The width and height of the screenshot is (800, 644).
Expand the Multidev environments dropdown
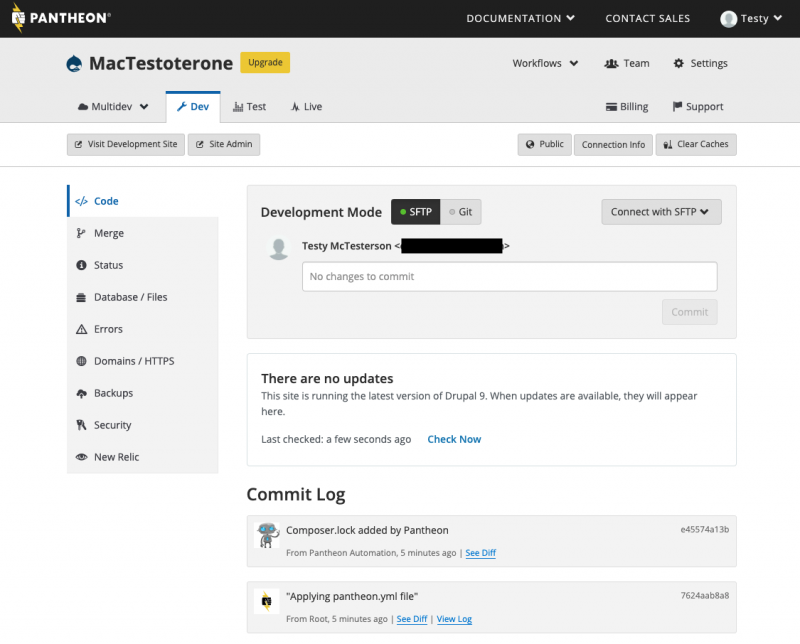click(113, 107)
